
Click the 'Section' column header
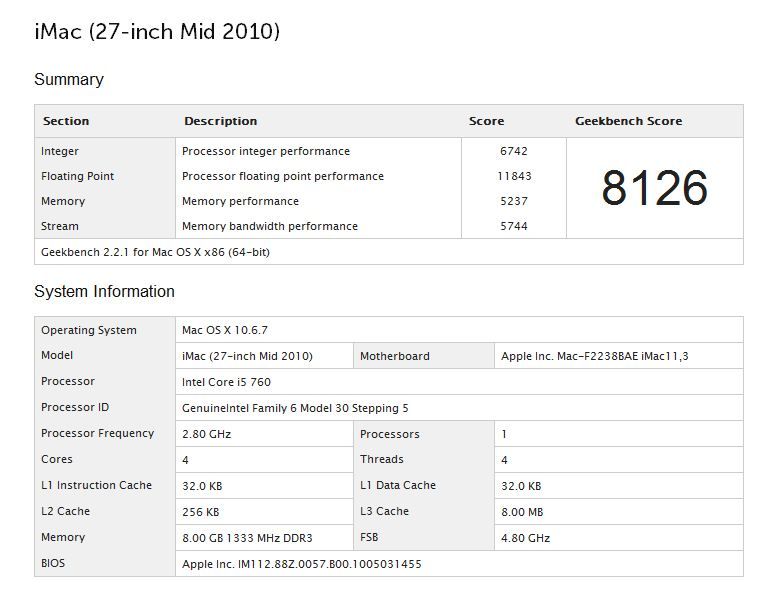click(x=66, y=121)
